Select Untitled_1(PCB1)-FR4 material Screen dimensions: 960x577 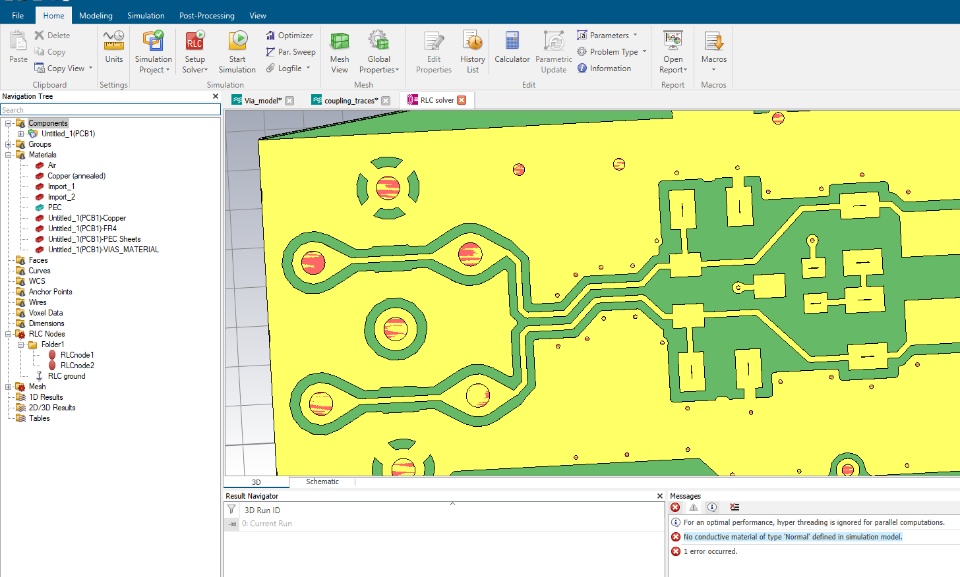pos(82,228)
